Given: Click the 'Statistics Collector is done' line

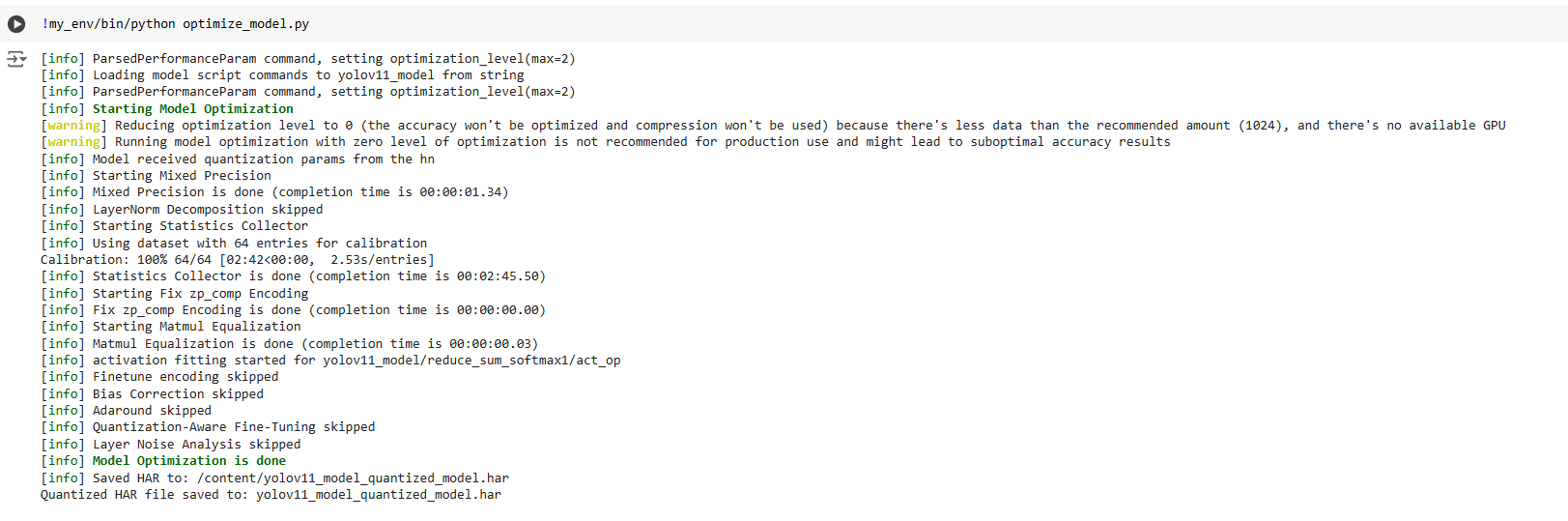Looking at the screenshot, I should pyautogui.click(x=293, y=276).
